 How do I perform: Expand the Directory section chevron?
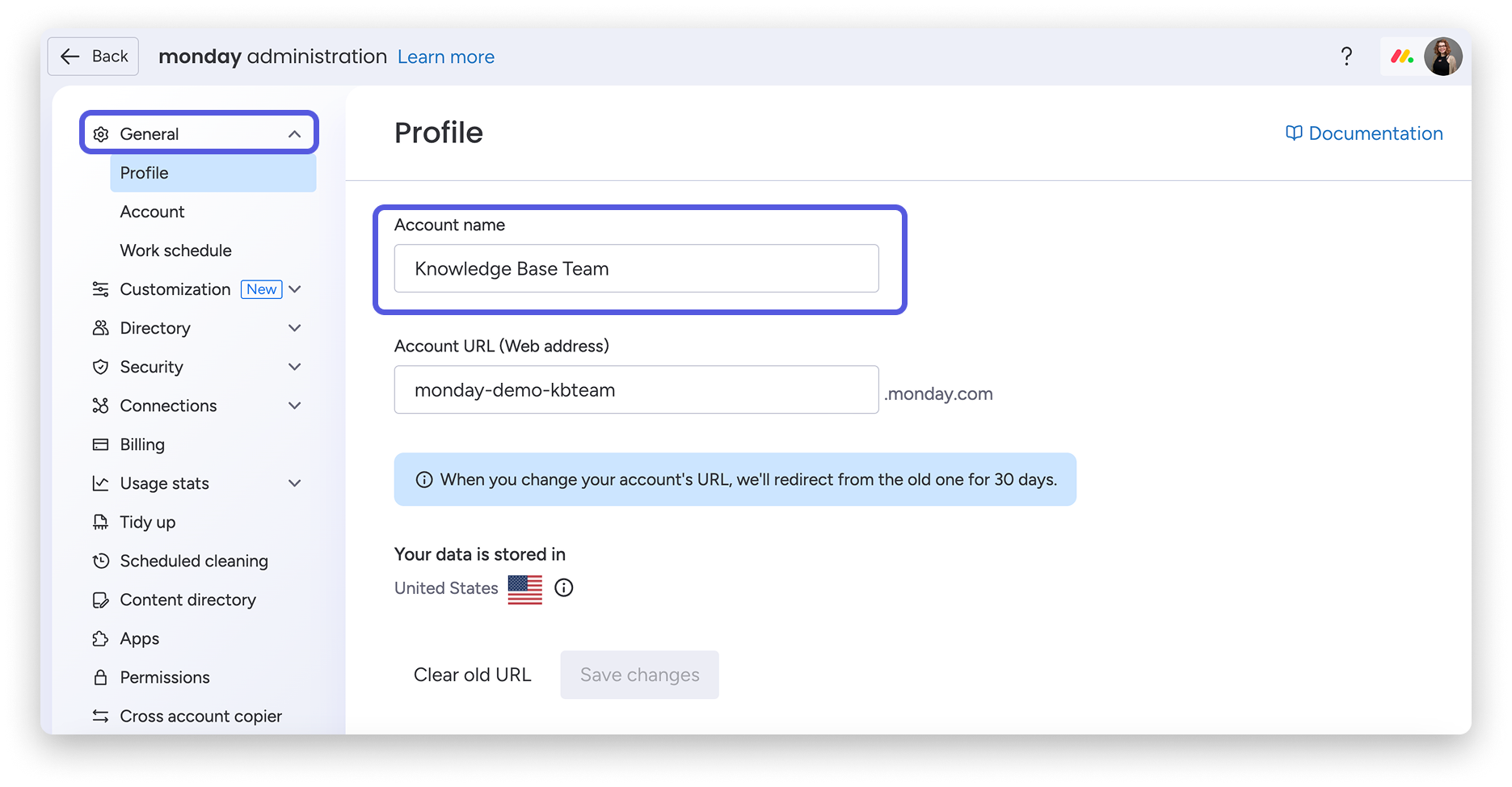295,328
